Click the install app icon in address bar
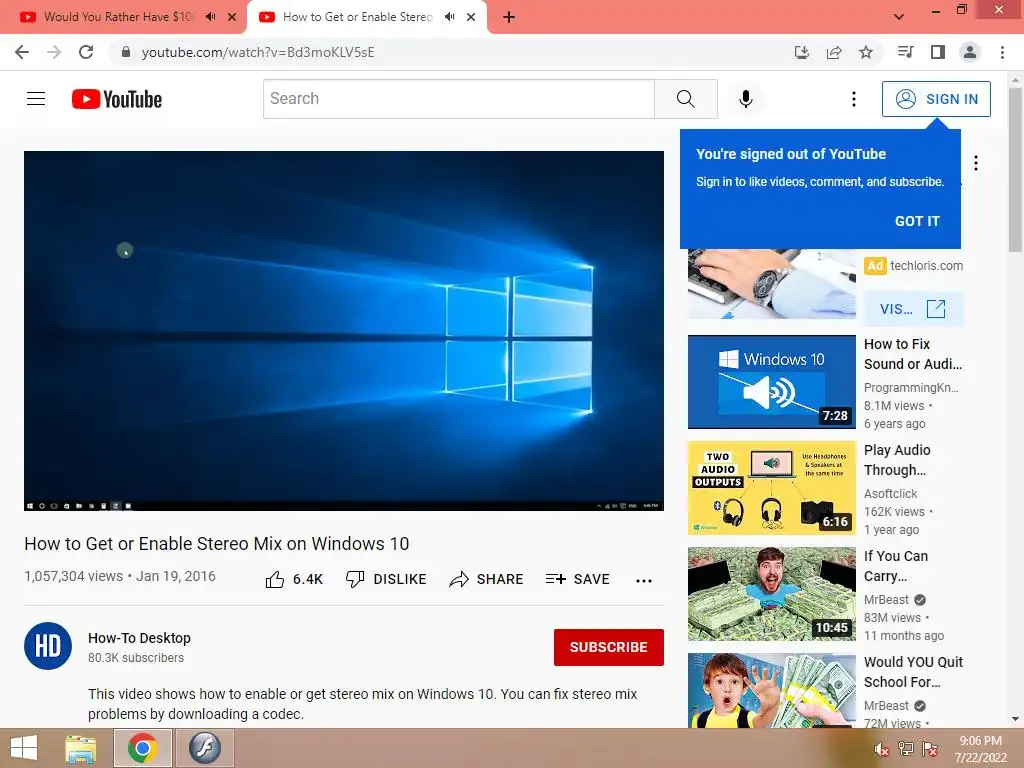The image size is (1024, 768). (x=802, y=52)
